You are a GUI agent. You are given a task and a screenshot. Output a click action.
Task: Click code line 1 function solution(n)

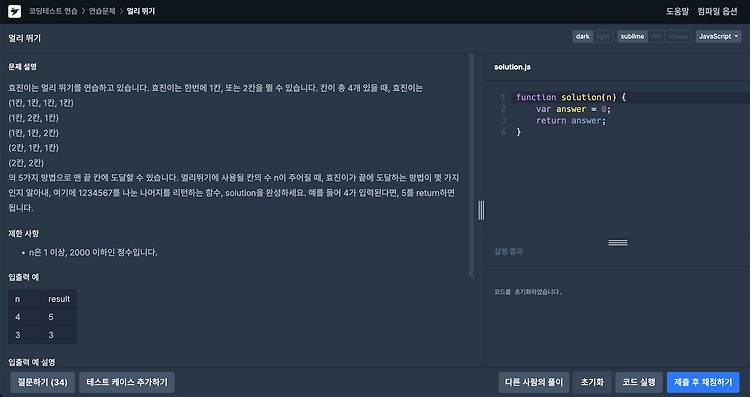click(x=571, y=97)
